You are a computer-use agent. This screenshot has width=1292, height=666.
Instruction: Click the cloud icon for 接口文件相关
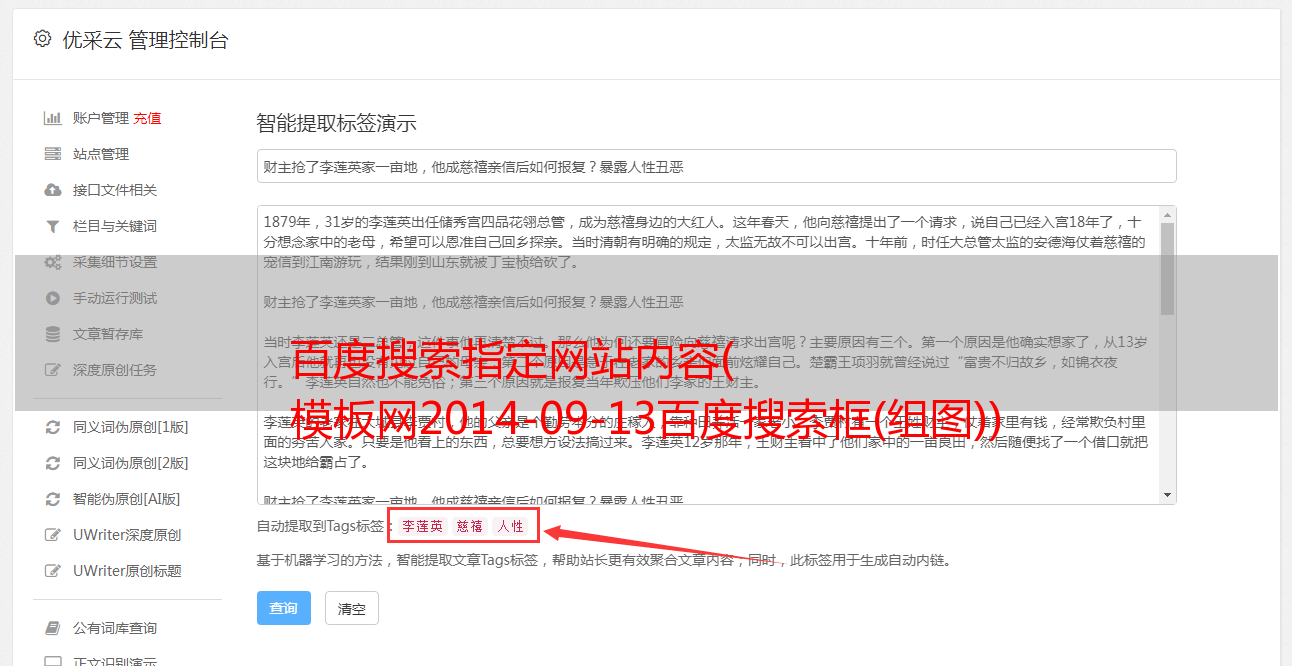click(x=53, y=190)
